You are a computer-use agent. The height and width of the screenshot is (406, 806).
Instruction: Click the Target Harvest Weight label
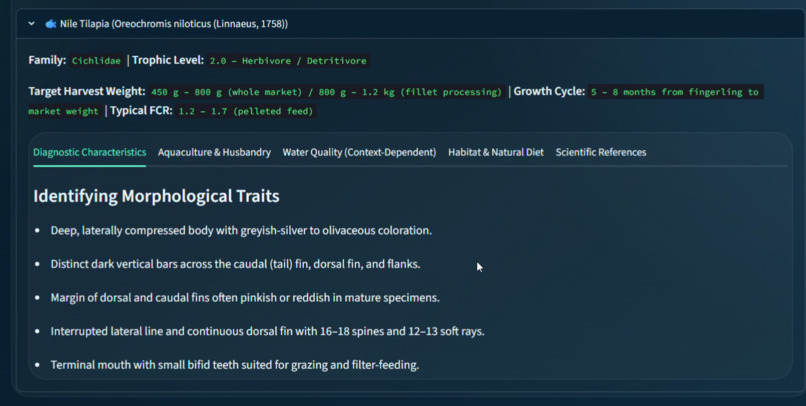(87, 91)
